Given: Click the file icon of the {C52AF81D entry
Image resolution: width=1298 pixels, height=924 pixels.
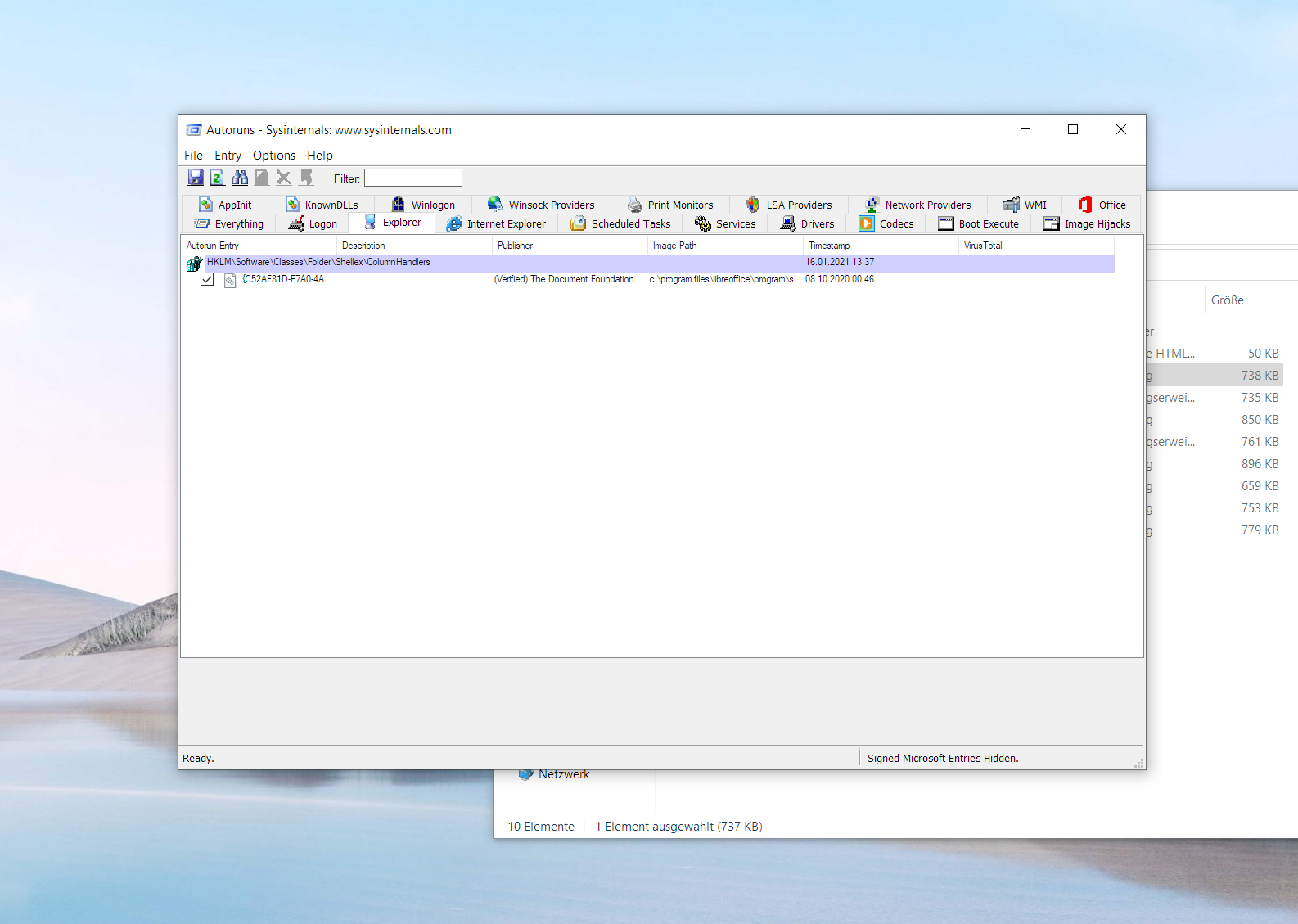Looking at the screenshot, I should click(230, 280).
